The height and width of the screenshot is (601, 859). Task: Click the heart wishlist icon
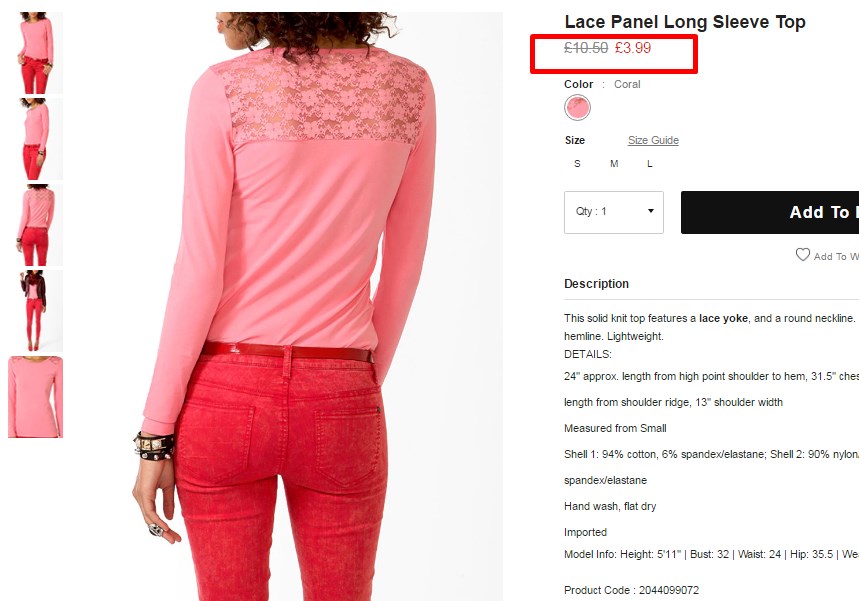coord(803,255)
